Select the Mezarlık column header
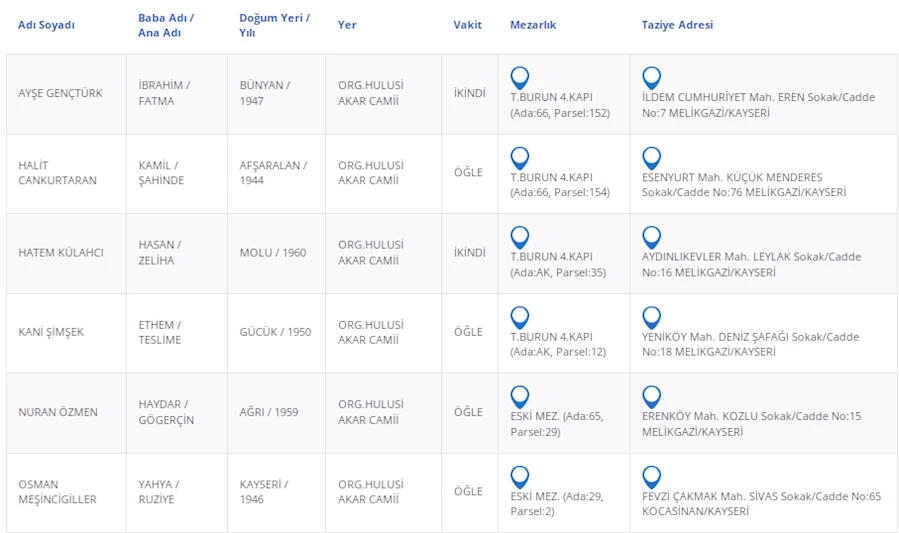This screenshot has width=899, height=533. point(533,25)
